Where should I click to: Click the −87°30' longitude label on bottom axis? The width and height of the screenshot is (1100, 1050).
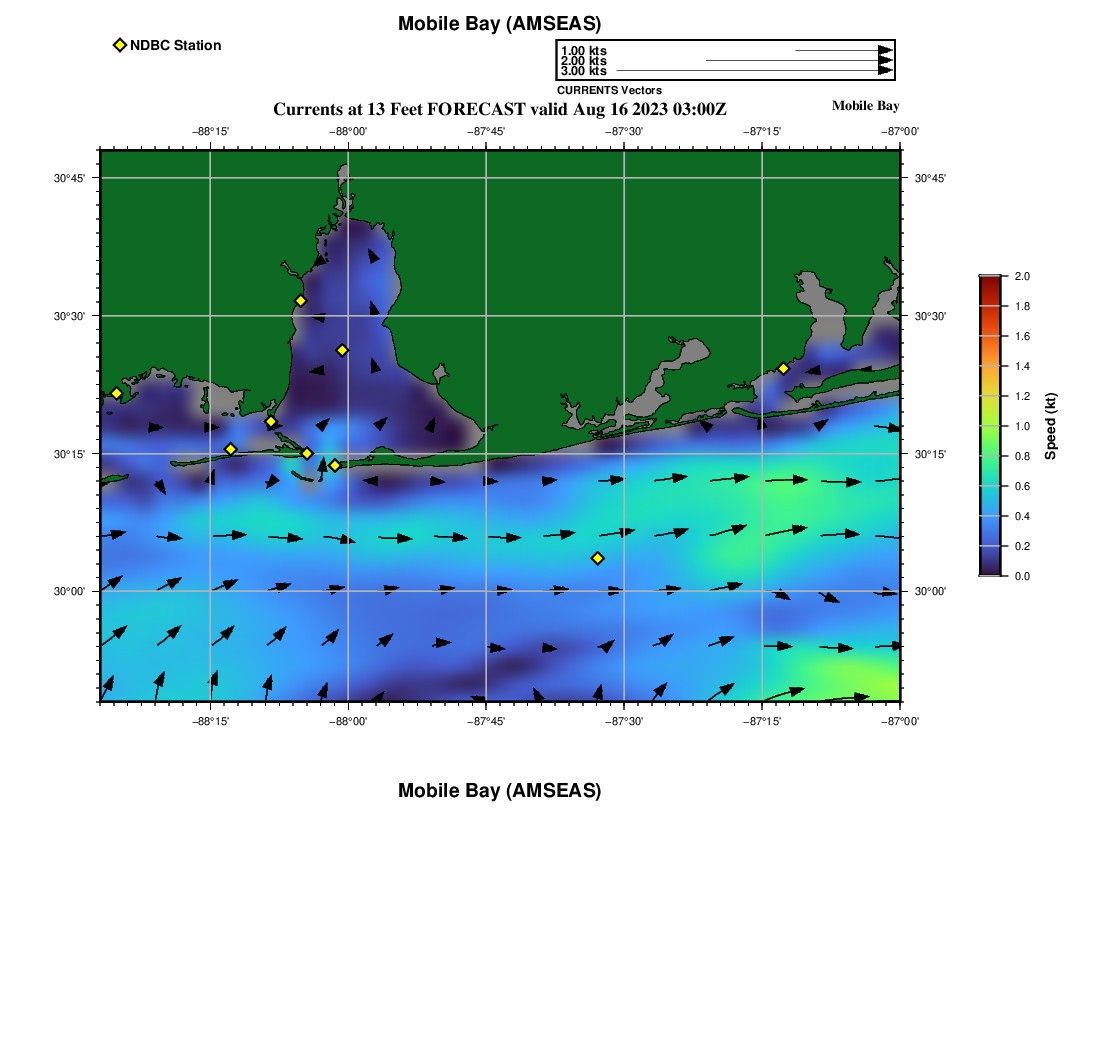(x=624, y=720)
